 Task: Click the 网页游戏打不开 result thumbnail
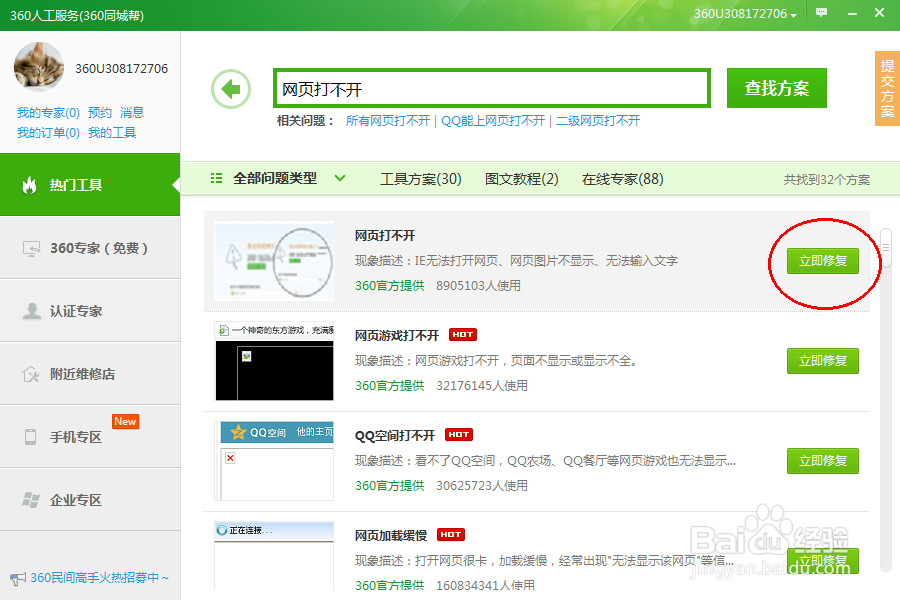click(274, 361)
